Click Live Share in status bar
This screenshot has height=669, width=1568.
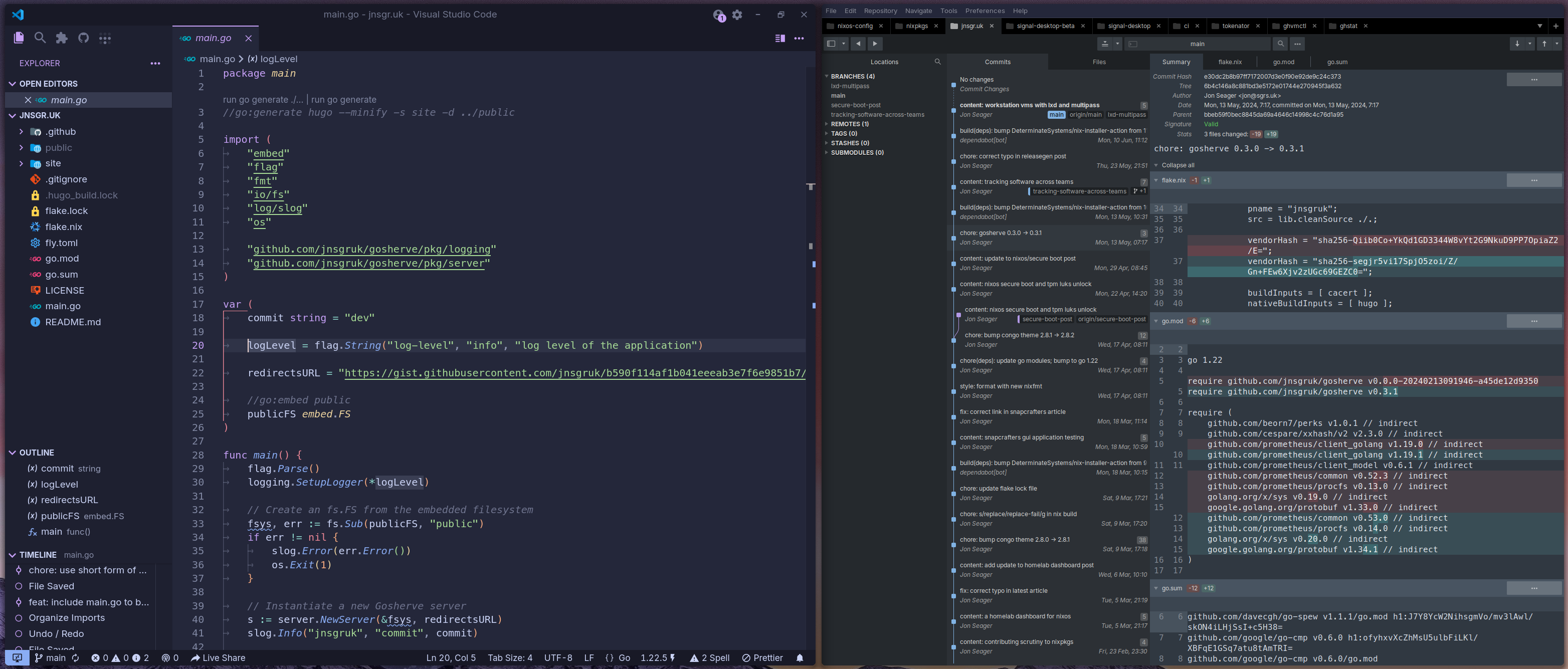[x=218, y=657]
